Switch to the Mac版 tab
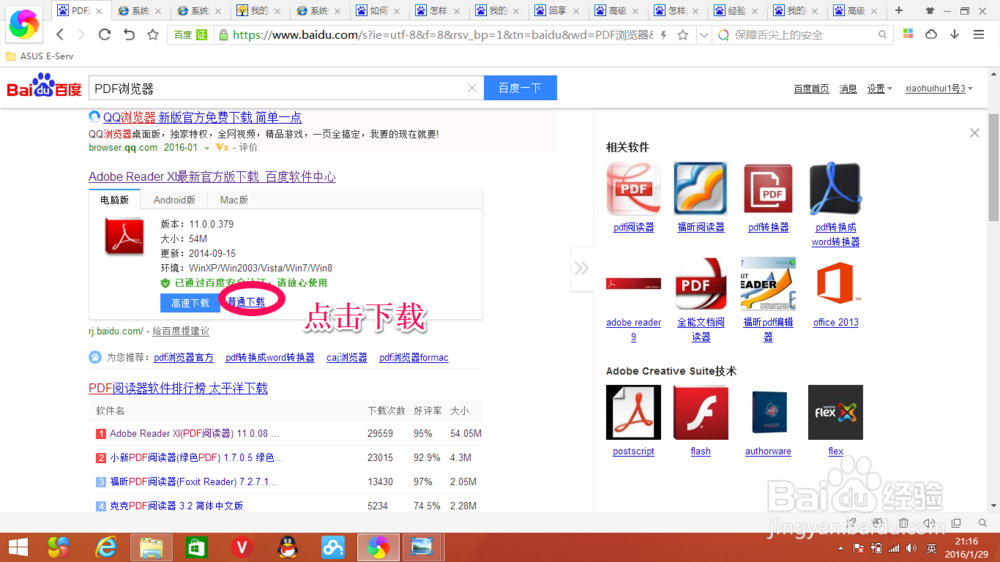Screen dimensions: 1000x562 click(233, 200)
